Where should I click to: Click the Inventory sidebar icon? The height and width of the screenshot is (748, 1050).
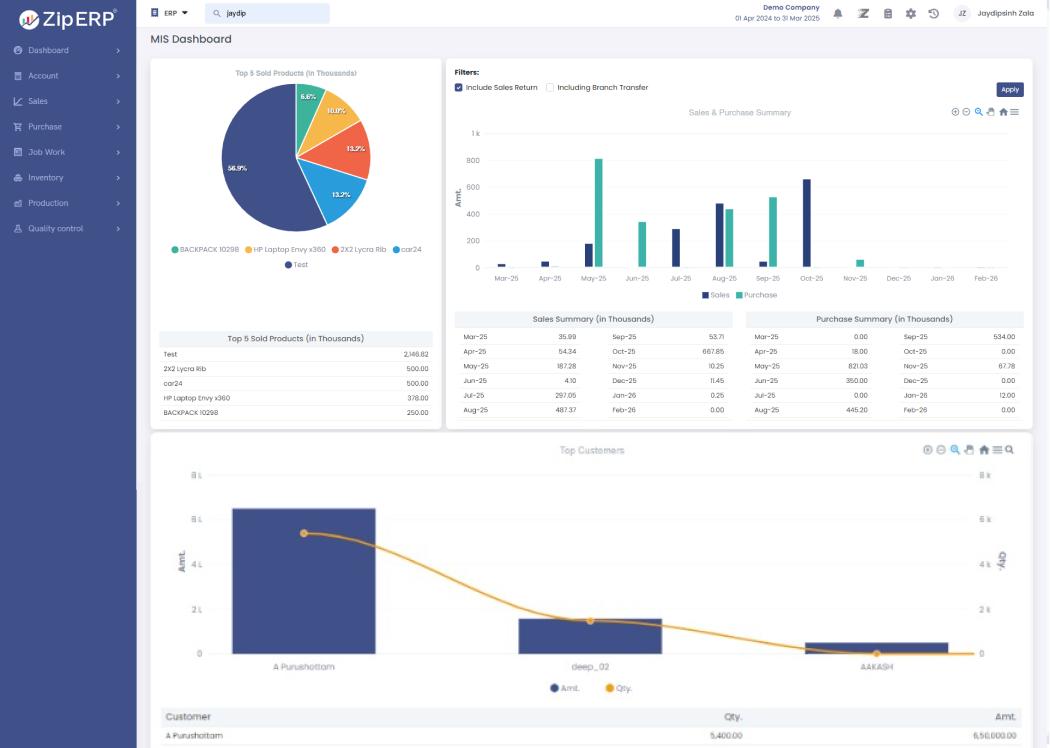(x=18, y=177)
